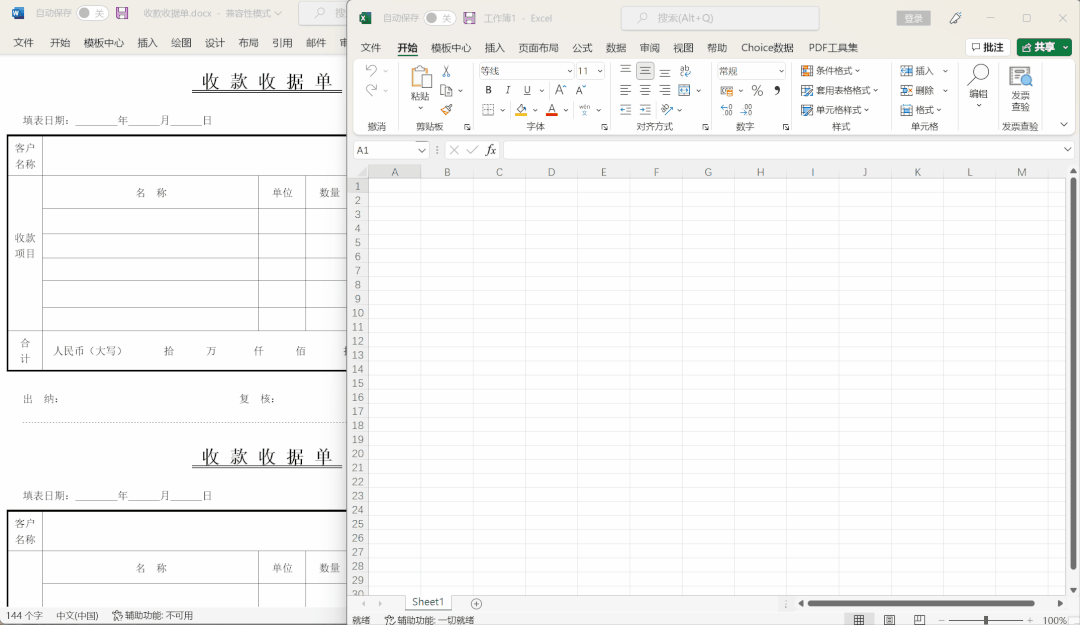The width and height of the screenshot is (1080, 625).
Task: Switch to the PDF工具集 tab
Action: click(x=833, y=47)
